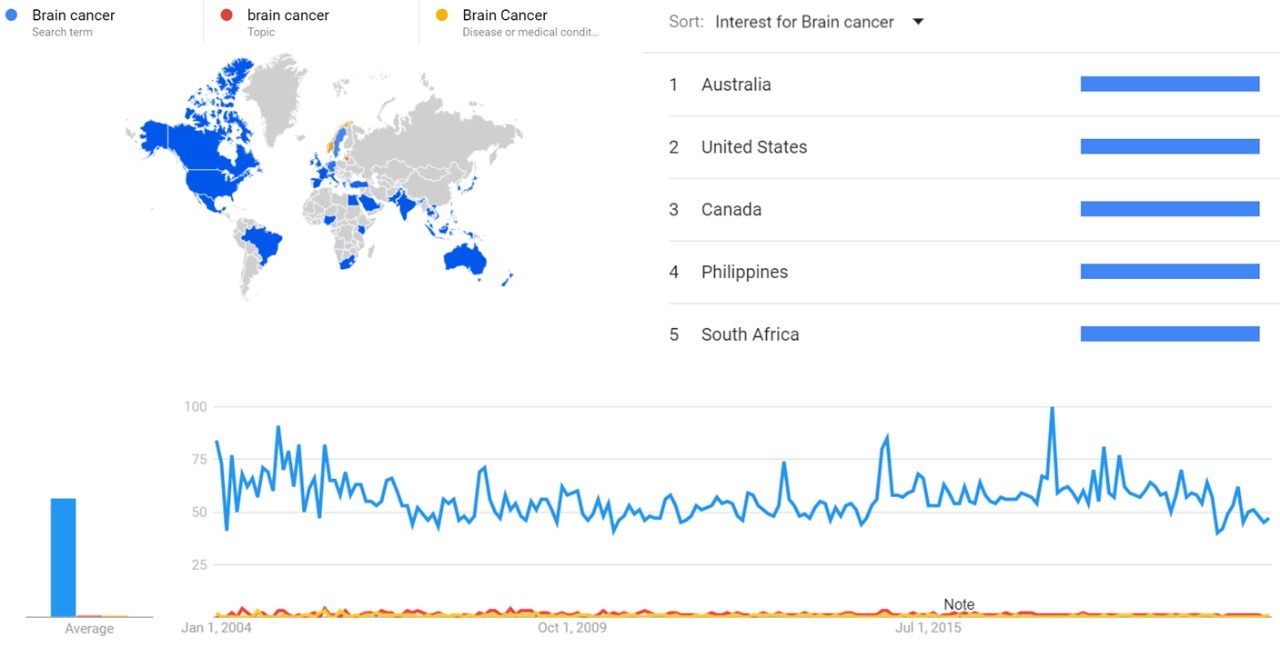
Task: Click the 100 peak on the blue line
Action: [x=1052, y=408]
